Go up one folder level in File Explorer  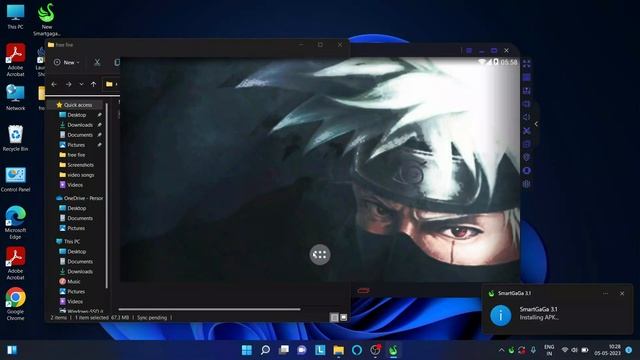93,84
